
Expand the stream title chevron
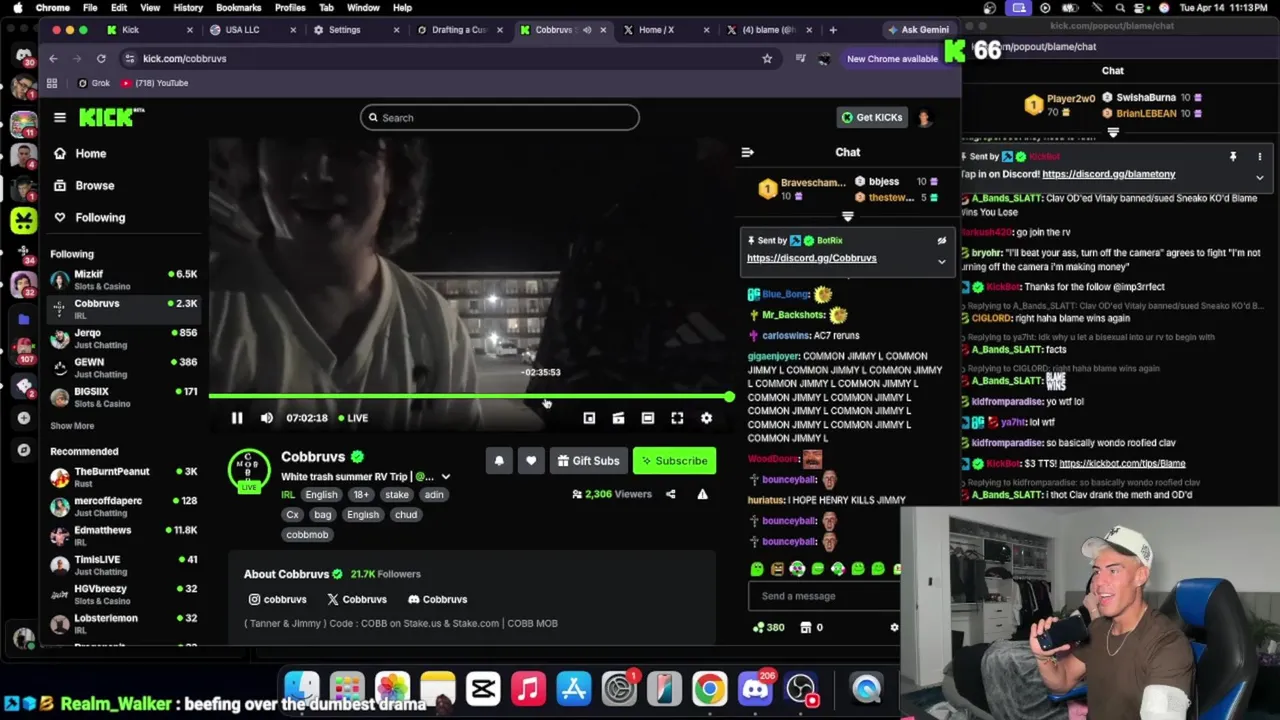click(x=445, y=477)
